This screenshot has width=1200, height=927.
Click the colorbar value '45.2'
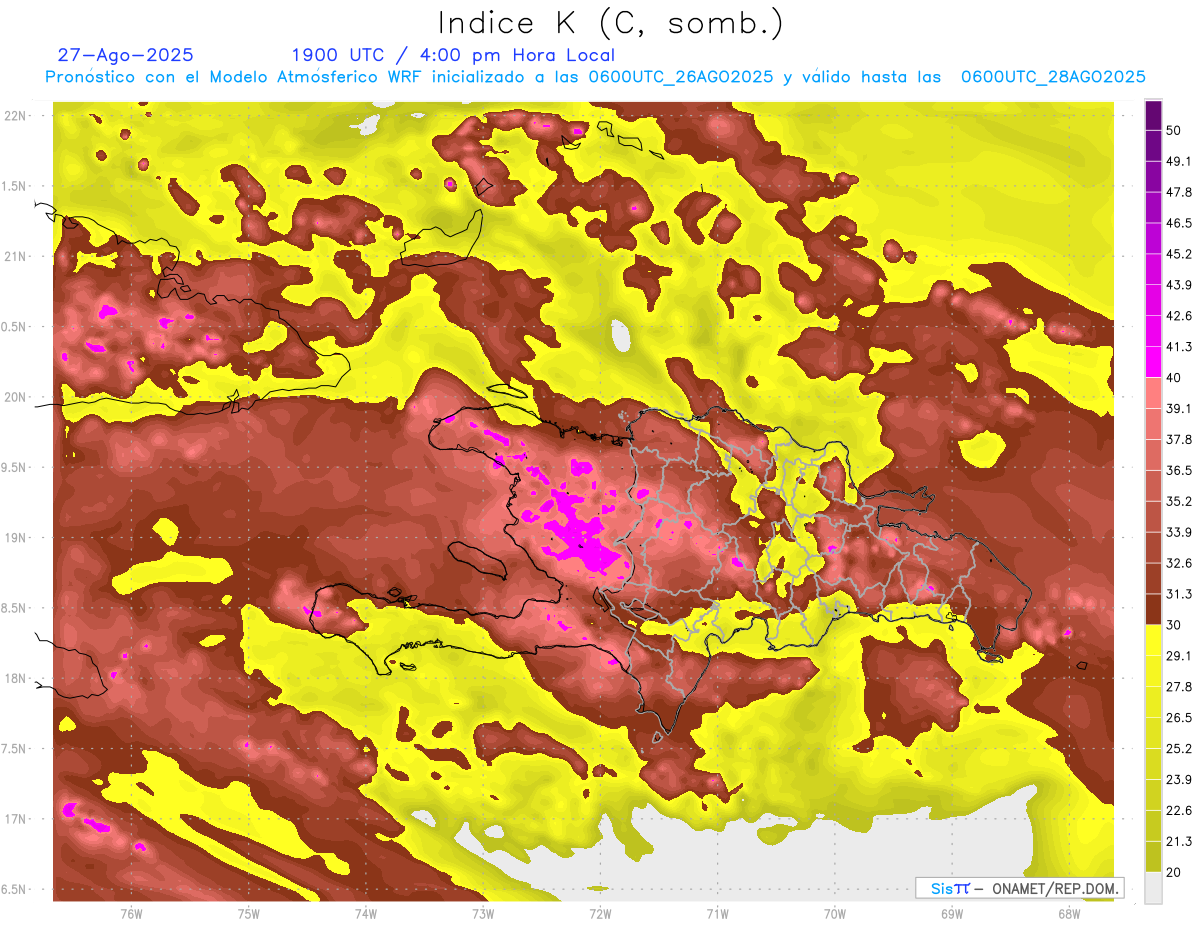tap(1178, 254)
